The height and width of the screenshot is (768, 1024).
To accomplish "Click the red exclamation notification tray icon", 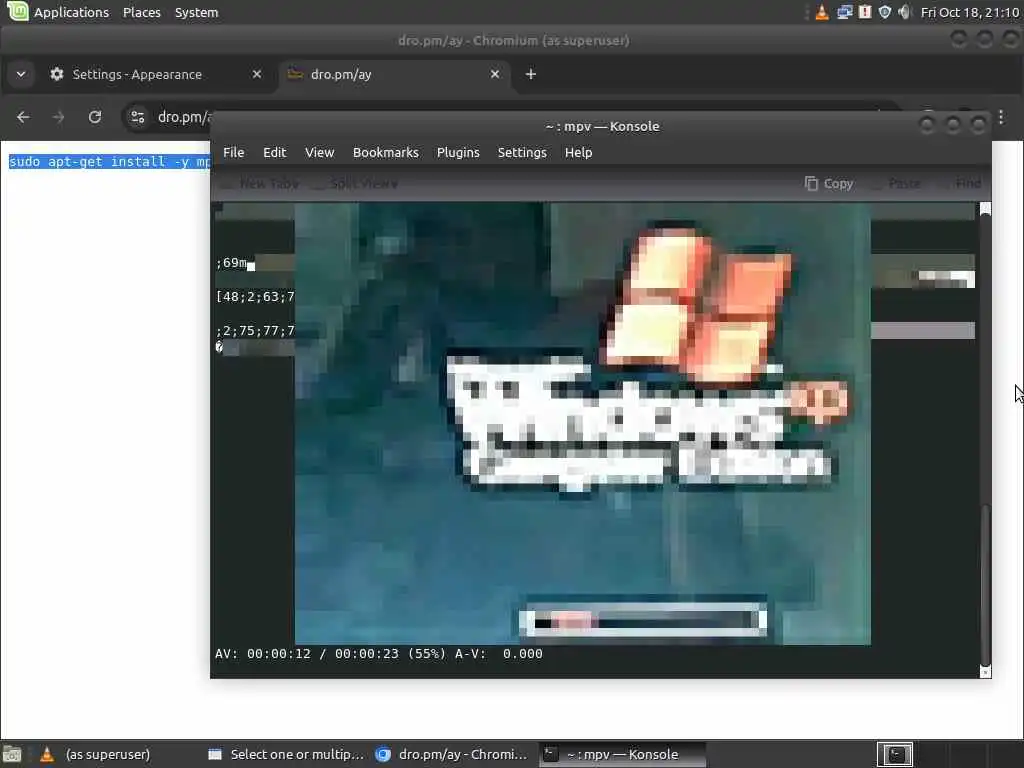I will coord(865,12).
